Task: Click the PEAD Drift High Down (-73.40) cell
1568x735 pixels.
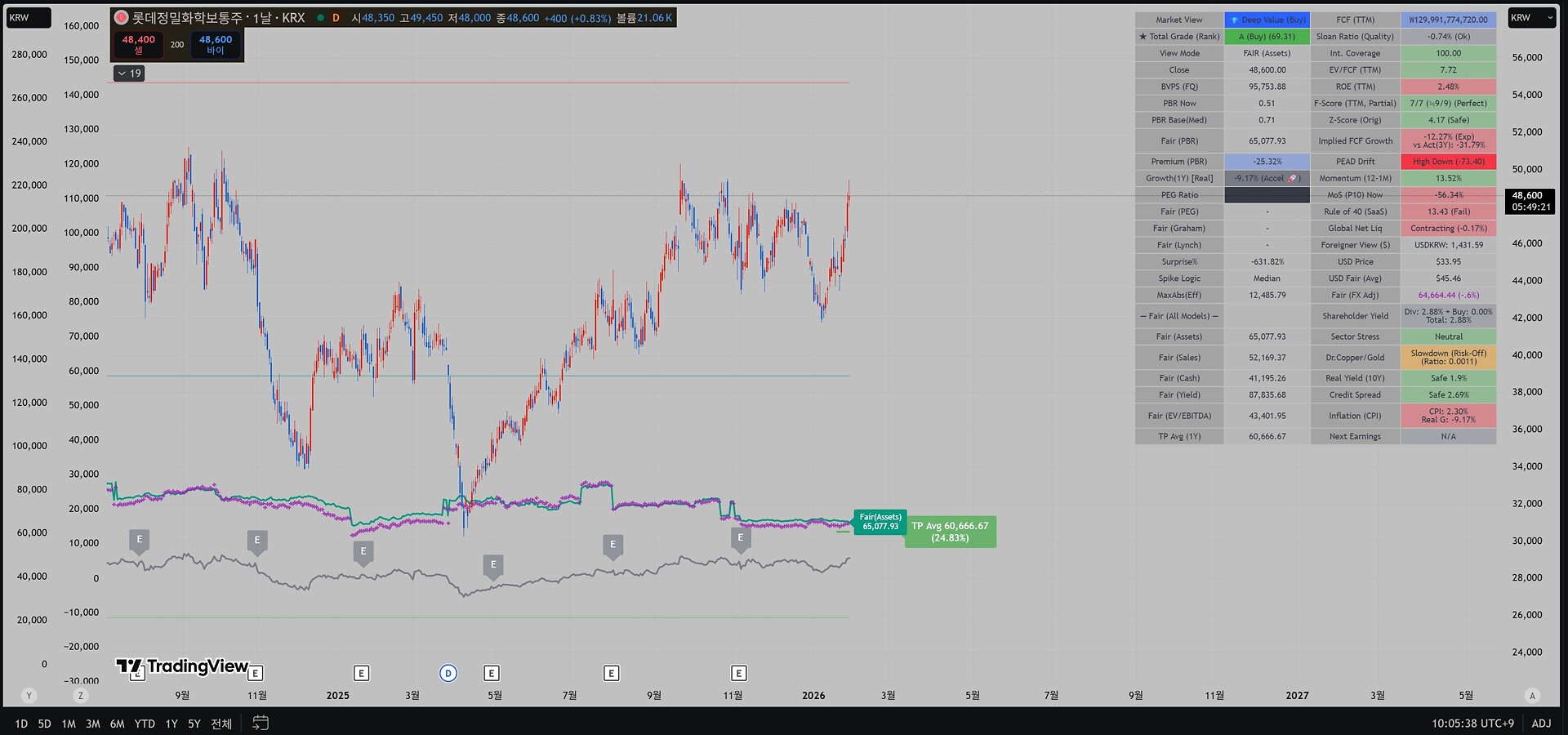Action: [1449, 162]
